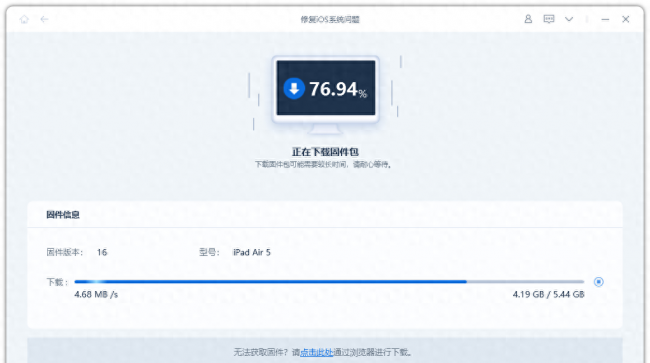Select the 固件信息 section title
Image resolution: width=650 pixels, height=363 pixels.
[x=63, y=215]
